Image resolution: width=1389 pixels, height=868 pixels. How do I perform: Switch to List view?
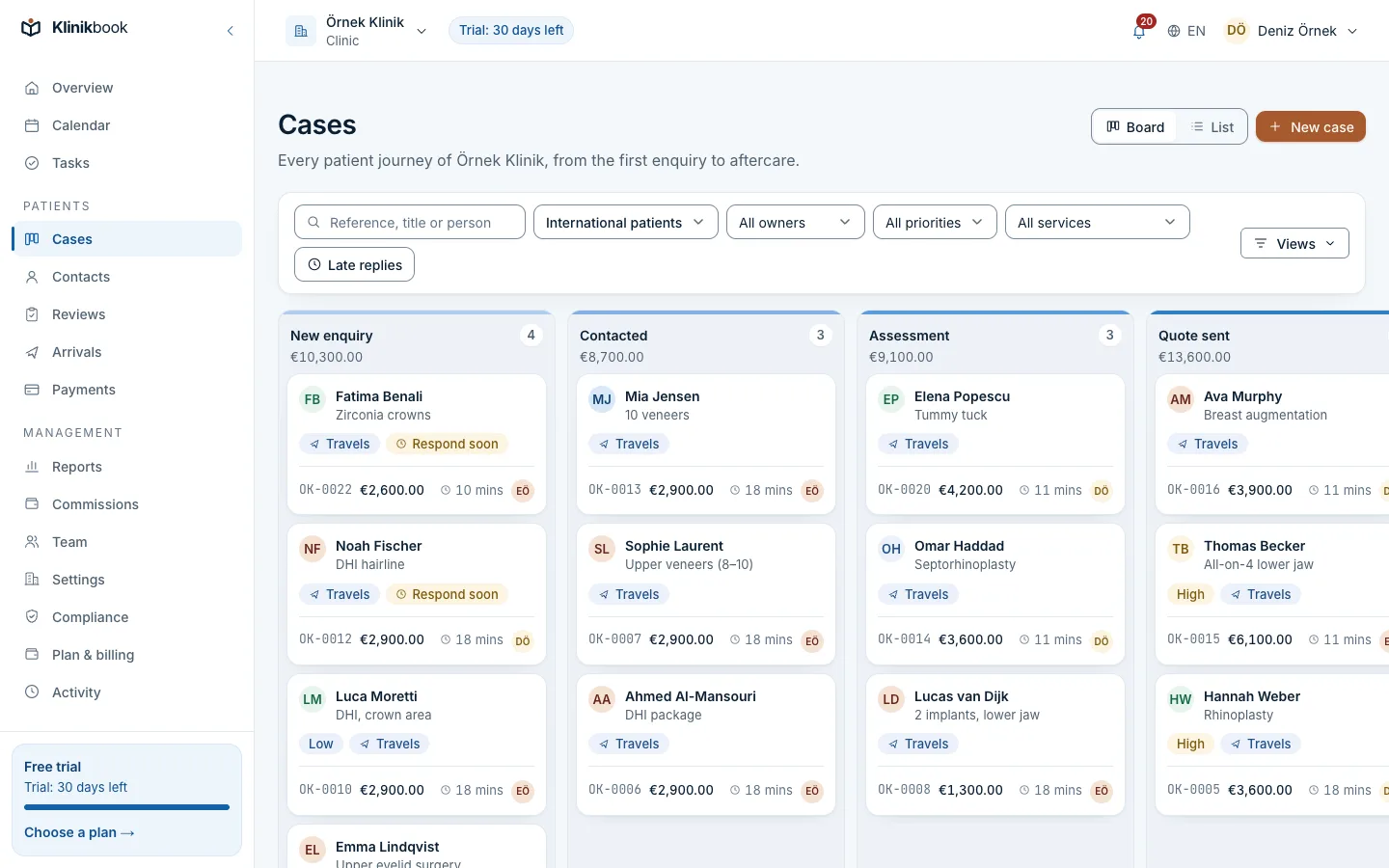tap(1212, 127)
